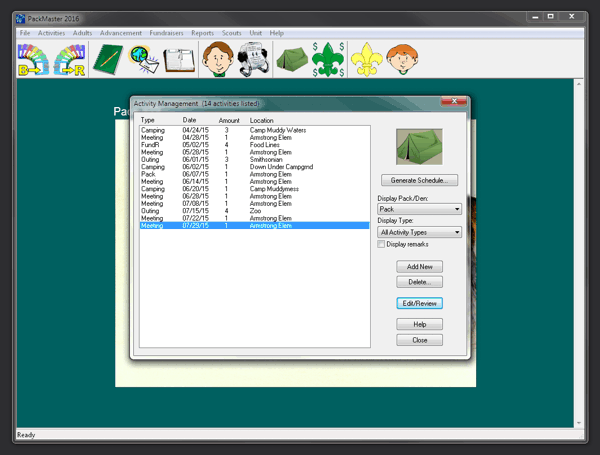Click the Edit/Review button

point(419,303)
